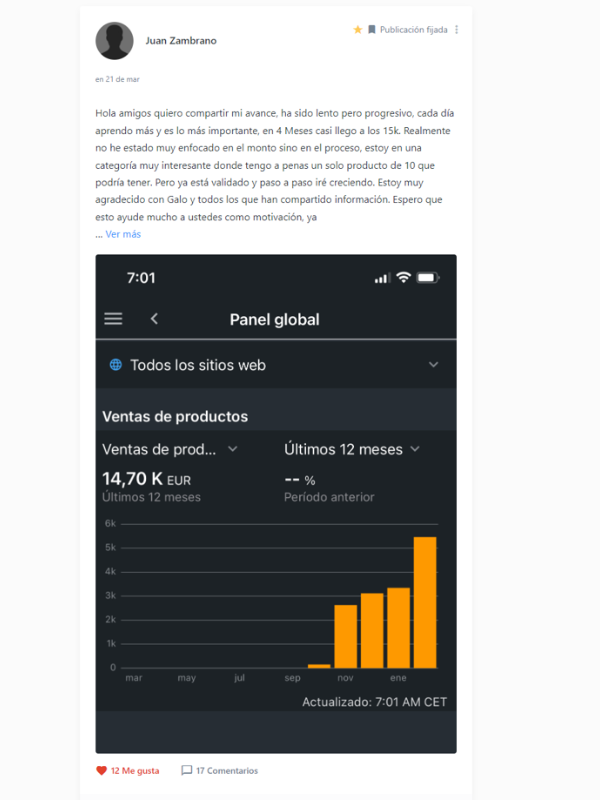Open Juan Zambrano's profile name link
Viewport: 600px width, 800px height.
(x=181, y=41)
